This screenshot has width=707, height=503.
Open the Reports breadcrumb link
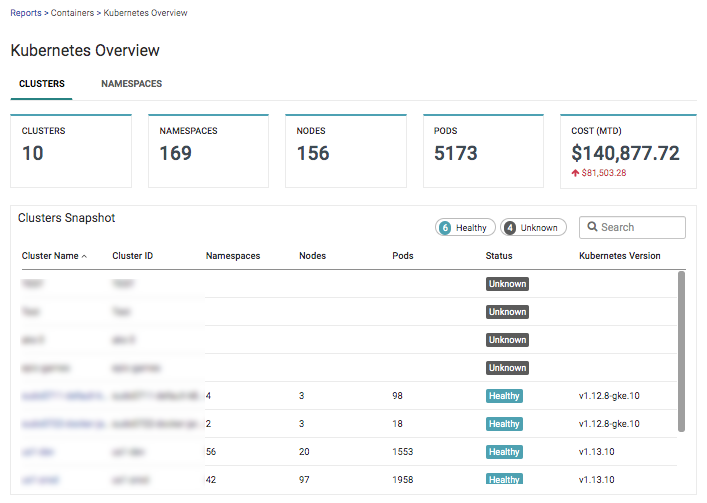(x=26, y=13)
